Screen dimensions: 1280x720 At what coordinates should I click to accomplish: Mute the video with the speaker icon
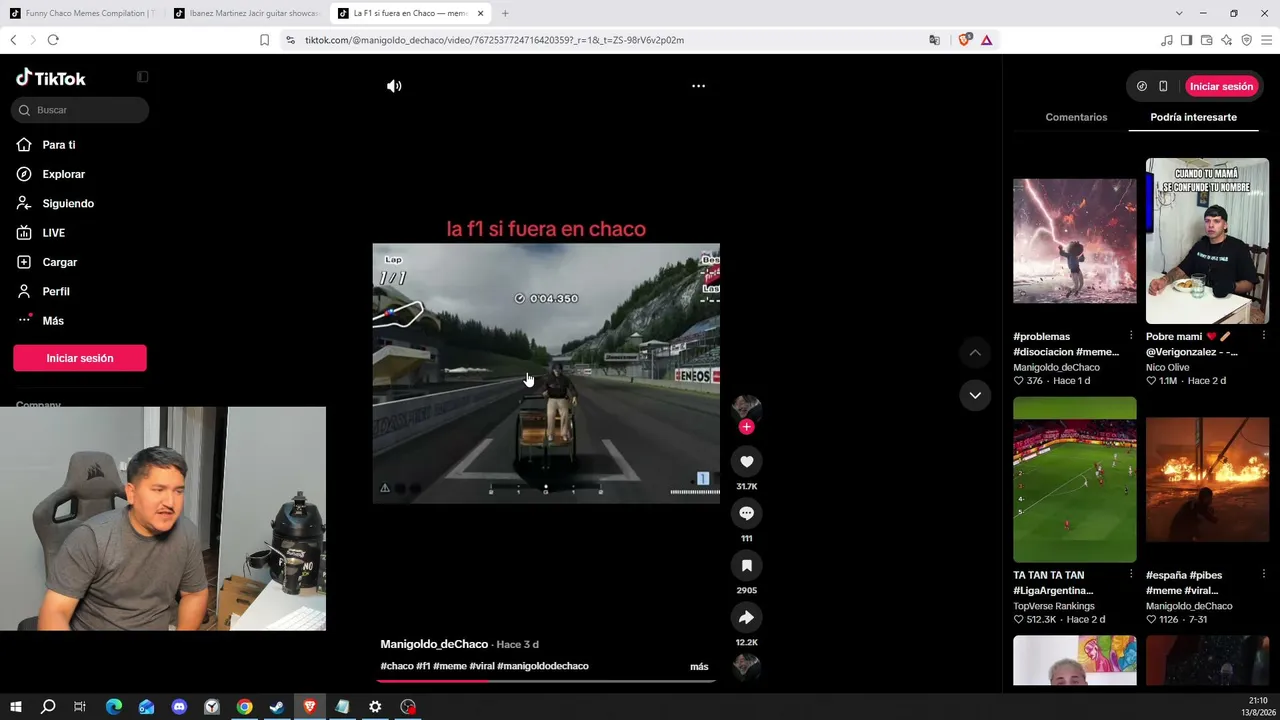click(x=394, y=86)
